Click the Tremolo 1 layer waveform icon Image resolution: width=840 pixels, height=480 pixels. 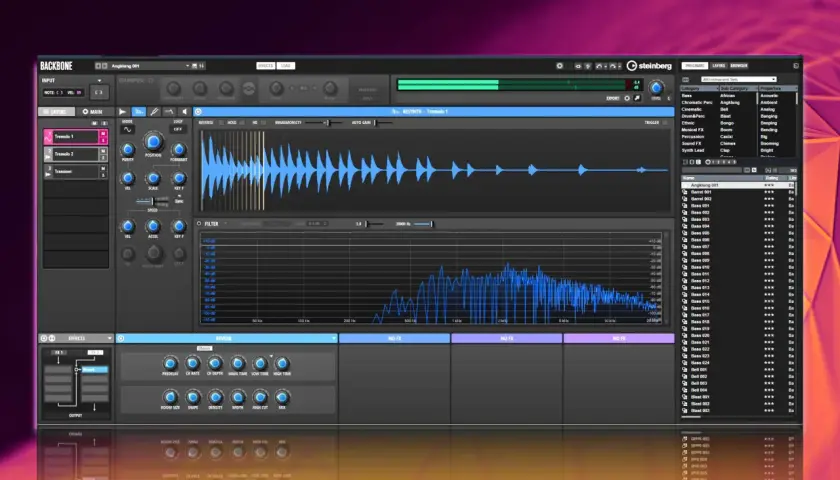coord(48,137)
